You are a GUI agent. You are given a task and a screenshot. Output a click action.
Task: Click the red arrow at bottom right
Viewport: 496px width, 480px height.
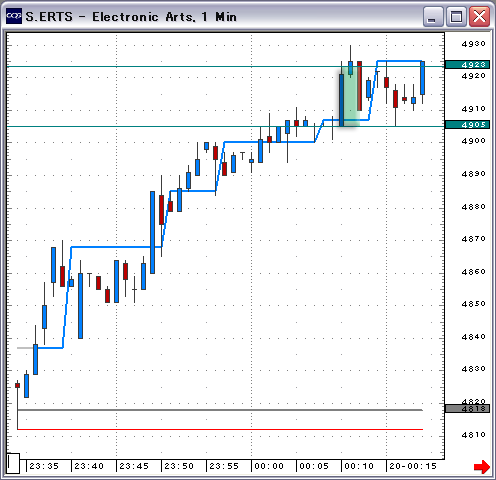coord(482,466)
